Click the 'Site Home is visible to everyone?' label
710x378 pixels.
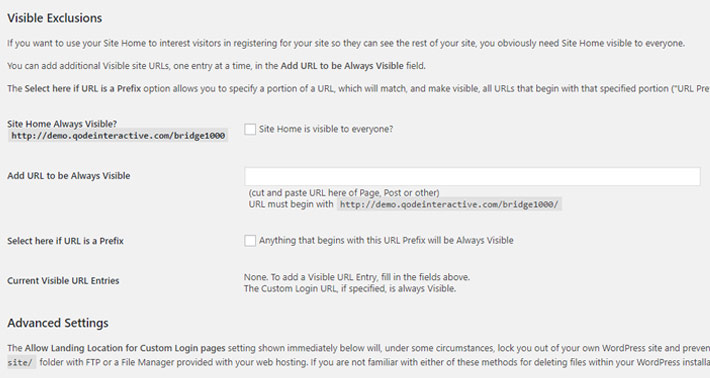tap(326, 129)
